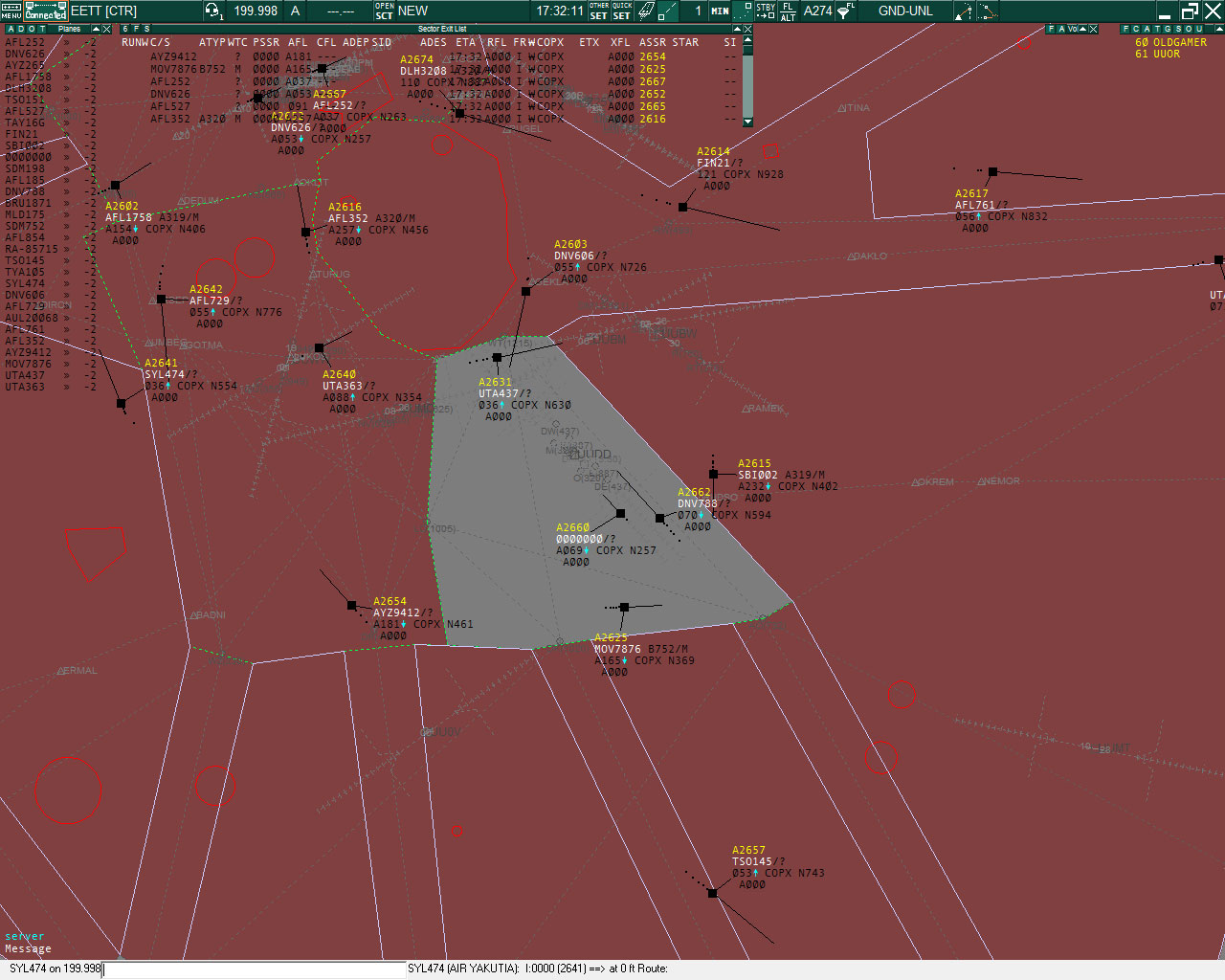
Task: Click the ADES column header
Action: click(x=434, y=42)
